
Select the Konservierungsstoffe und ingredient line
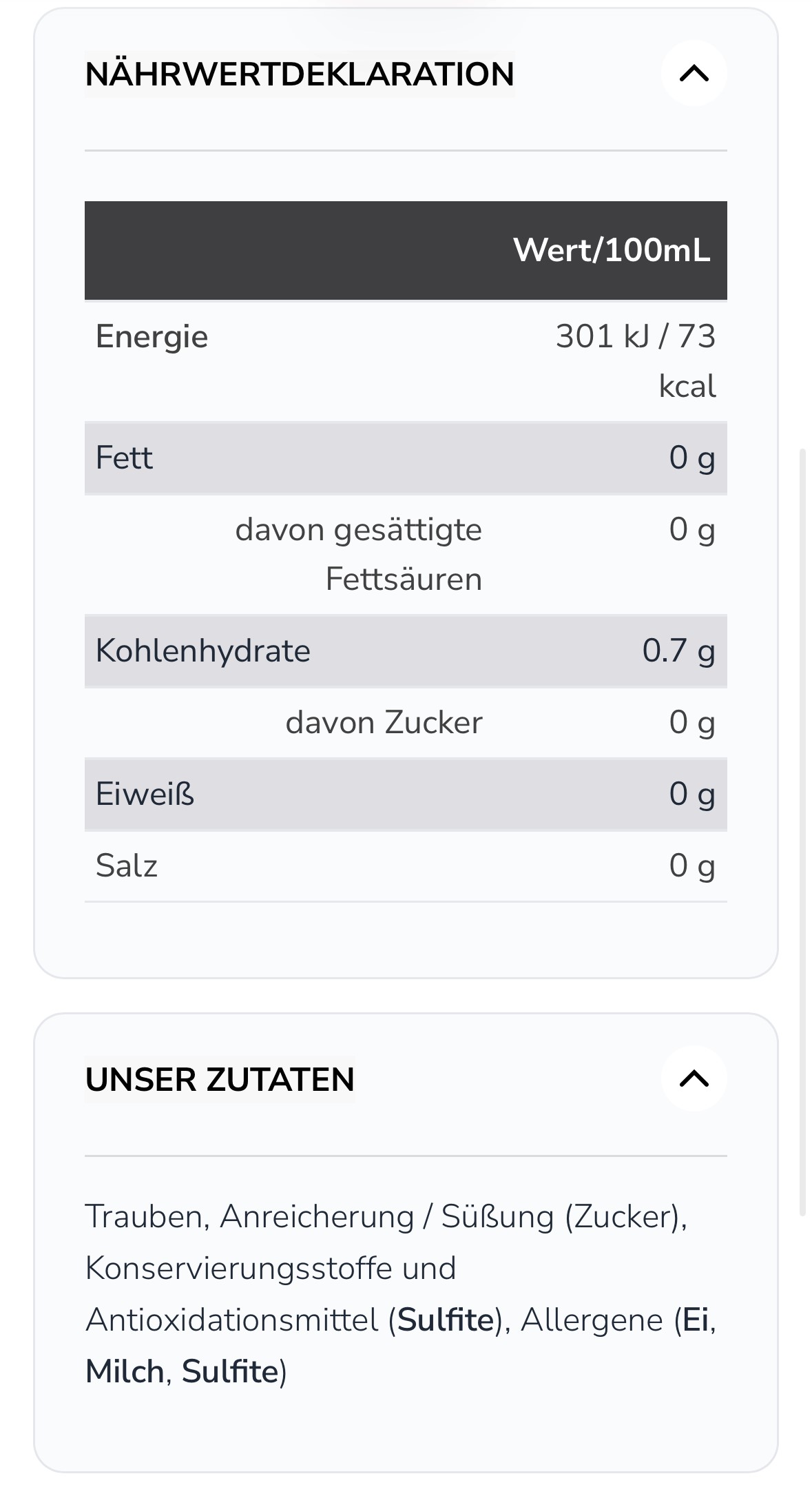pyautogui.click(x=271, y=1268)
